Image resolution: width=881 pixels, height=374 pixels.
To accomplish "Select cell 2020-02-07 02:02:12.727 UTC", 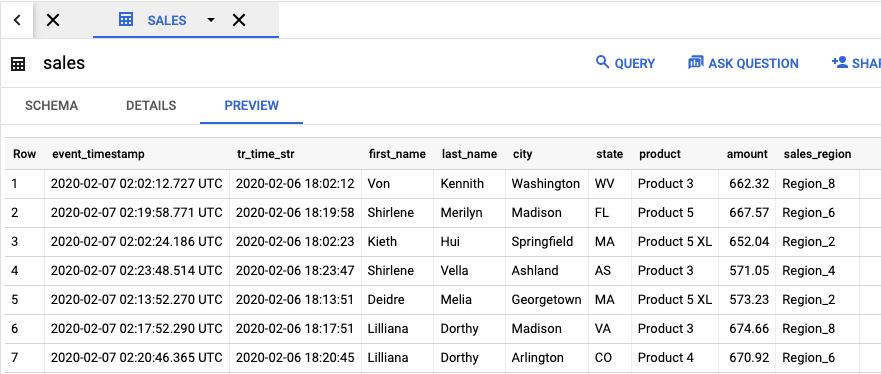I will pyautogui.click(x=137, y=184).
